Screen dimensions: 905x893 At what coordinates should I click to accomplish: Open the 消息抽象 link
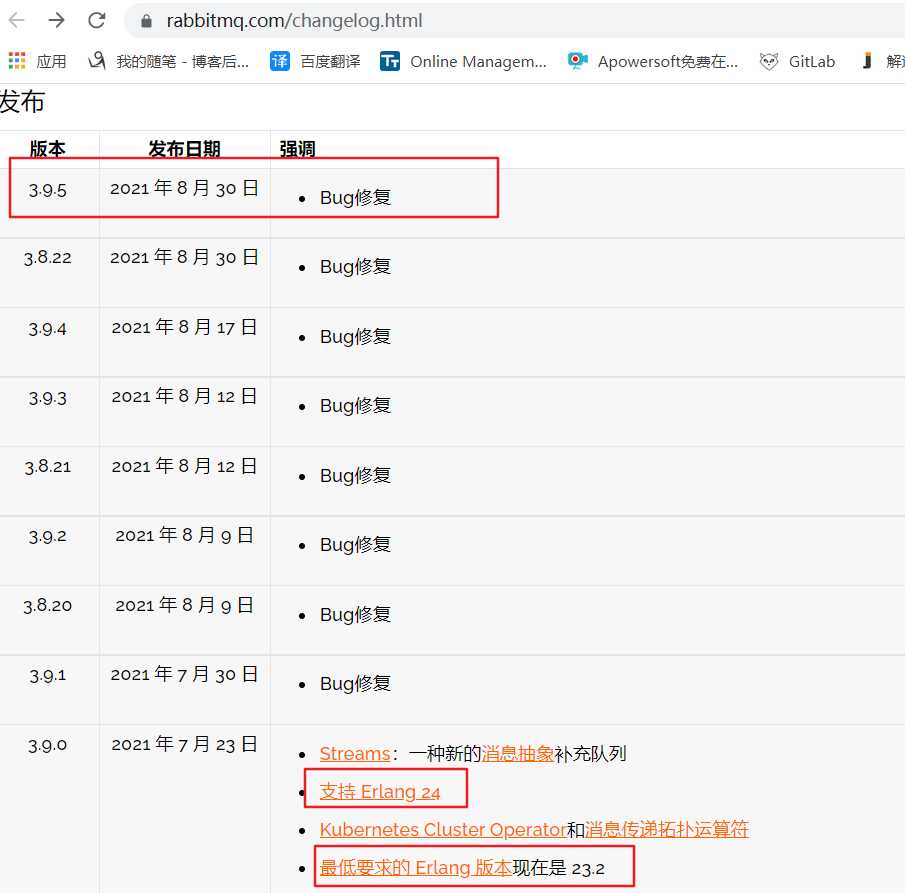click(518, 753)
